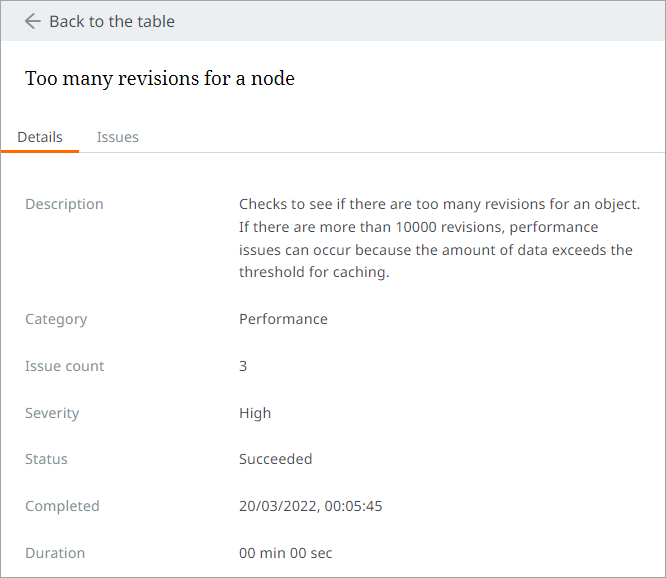Click the Succeeded status value
This screenshot has width=666, height=578.
pos(275,459)
